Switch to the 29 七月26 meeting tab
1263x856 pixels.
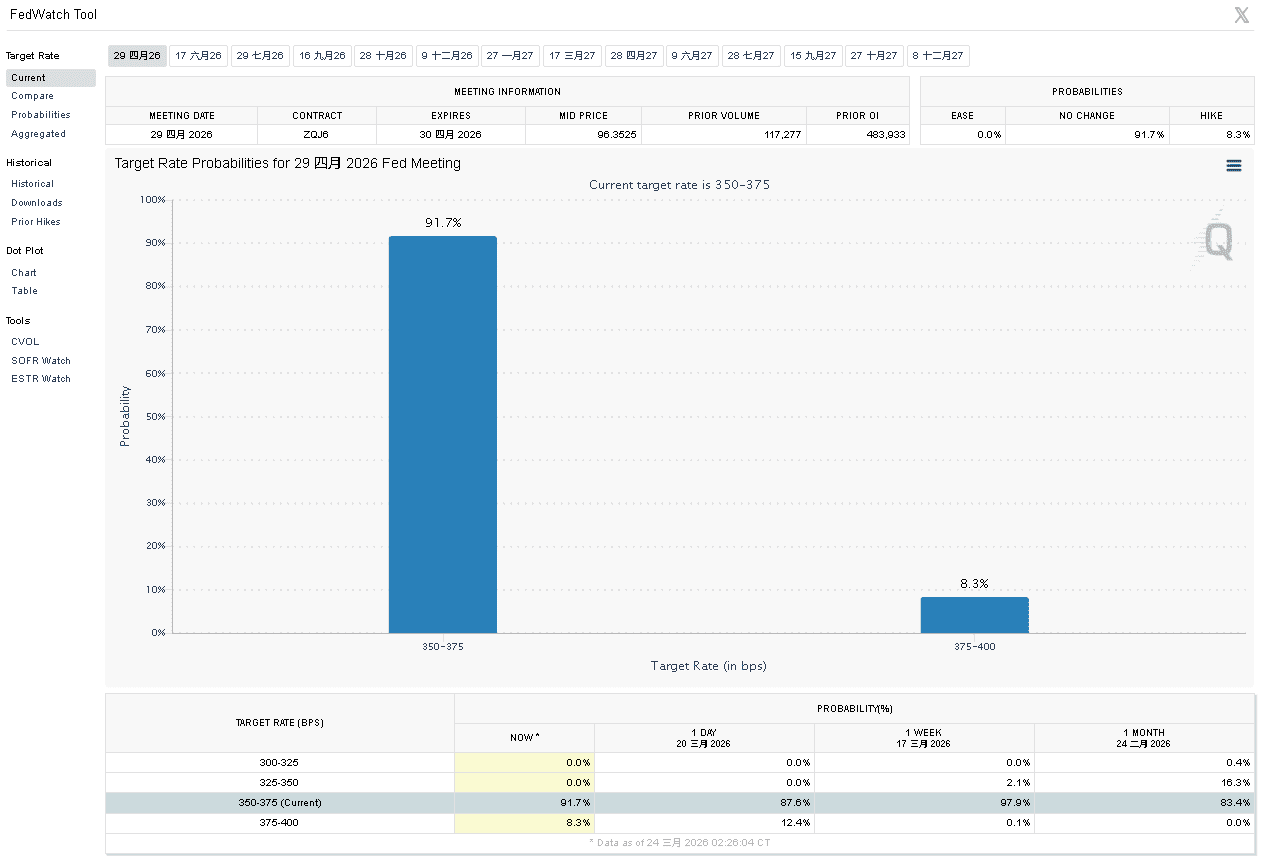[260, 56]
